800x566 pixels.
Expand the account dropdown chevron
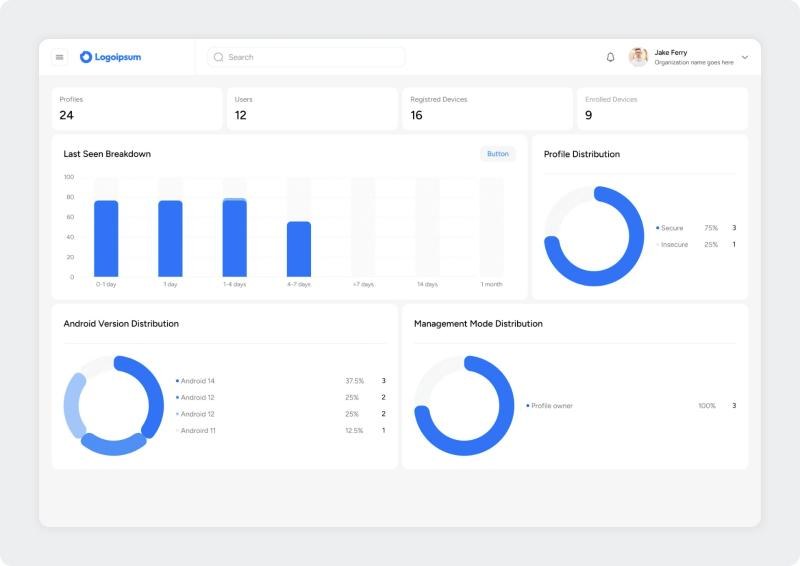click(745, 57)
